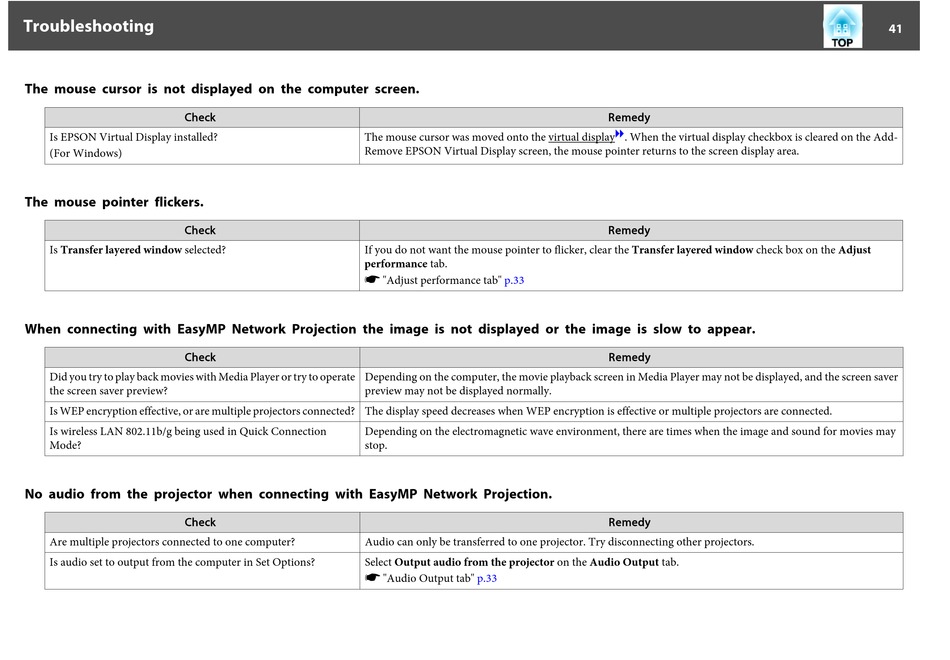Click remedy 'Audio can only be transferred to one projector'
Screen dimensions: 950x660
tap(631, 542)
